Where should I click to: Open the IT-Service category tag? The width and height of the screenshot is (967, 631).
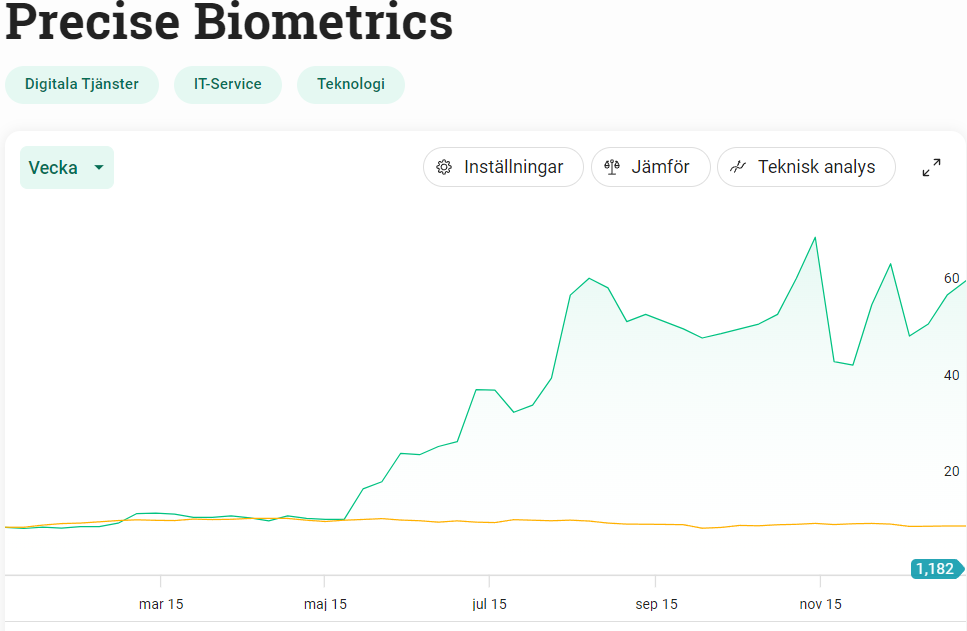coord(228,84)
